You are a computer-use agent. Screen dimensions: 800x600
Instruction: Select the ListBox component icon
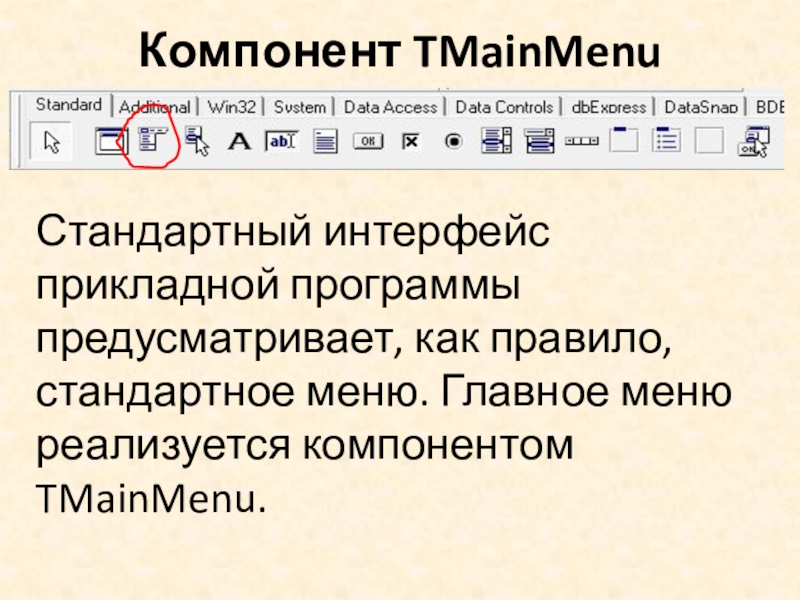496,140
